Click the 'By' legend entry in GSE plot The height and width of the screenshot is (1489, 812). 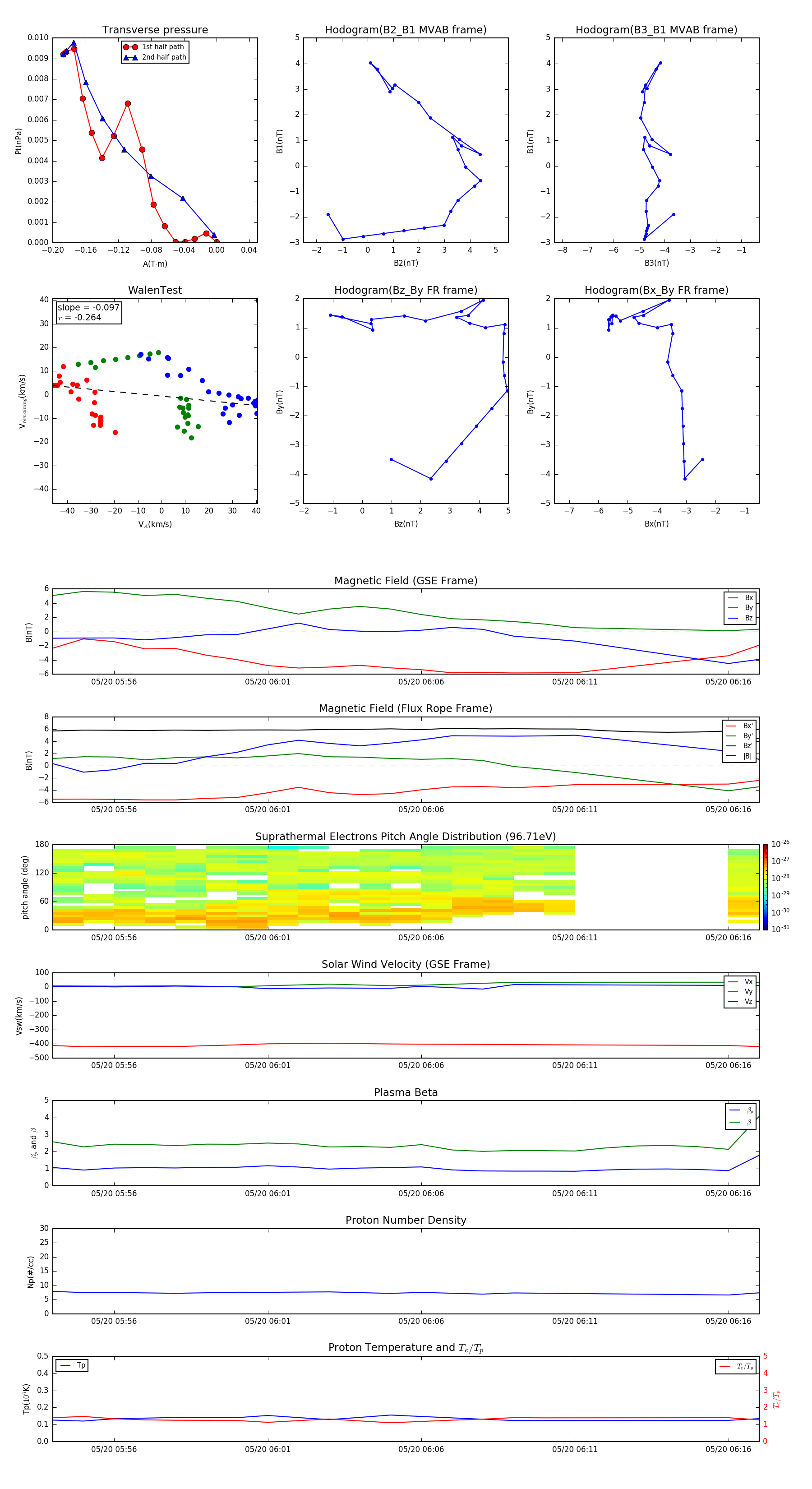[741, 607]
